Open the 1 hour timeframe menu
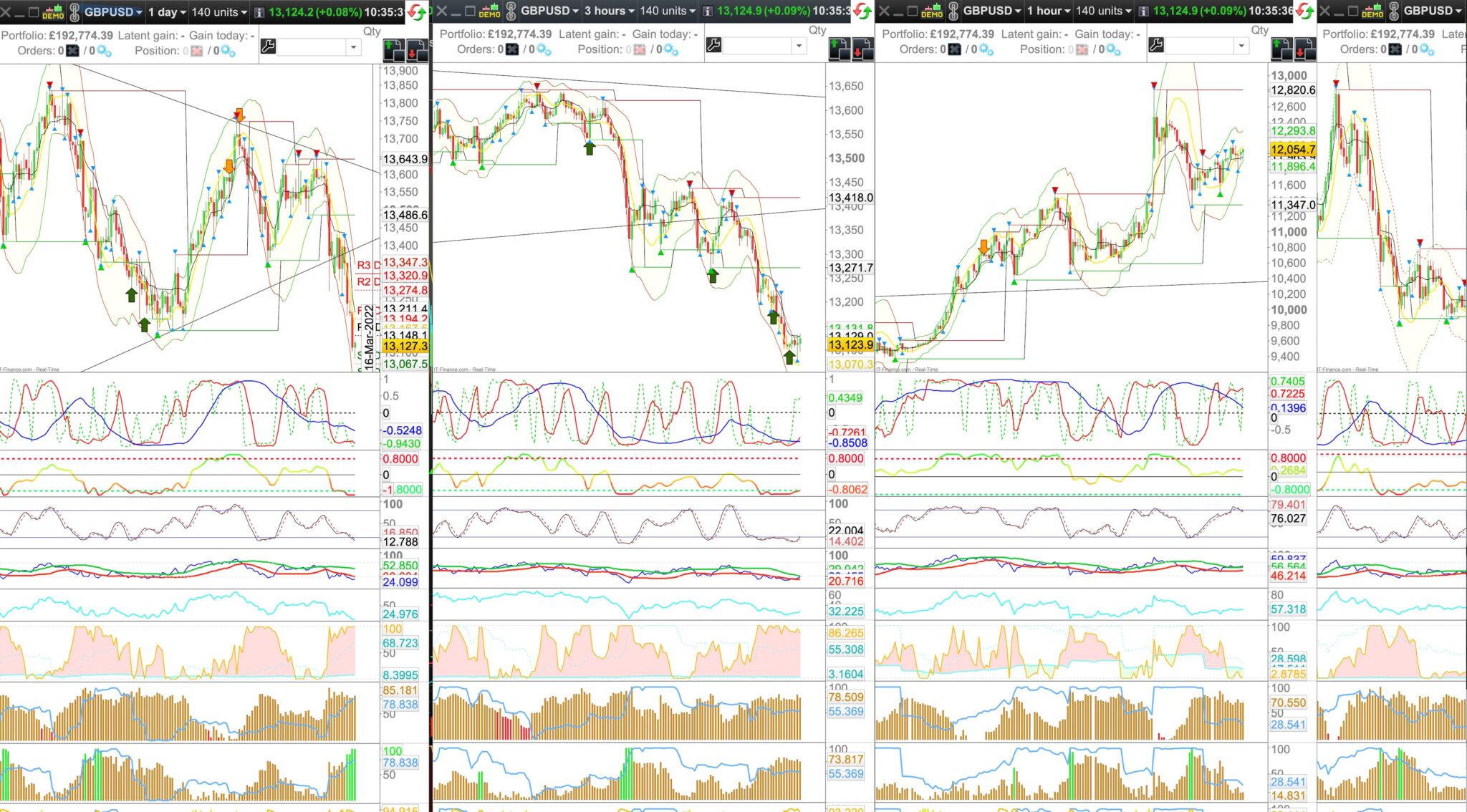The image size is (1467, 812). pos(1049,11)
